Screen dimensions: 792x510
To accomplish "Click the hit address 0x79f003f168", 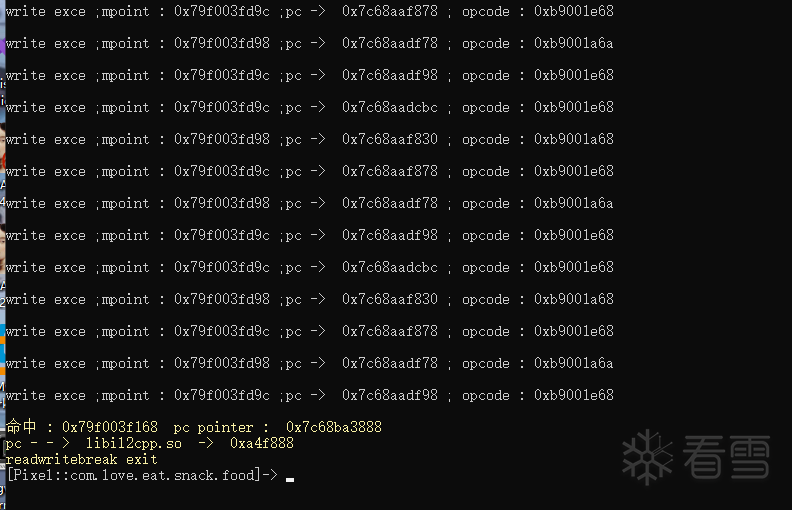I will (x=110, y=427).
